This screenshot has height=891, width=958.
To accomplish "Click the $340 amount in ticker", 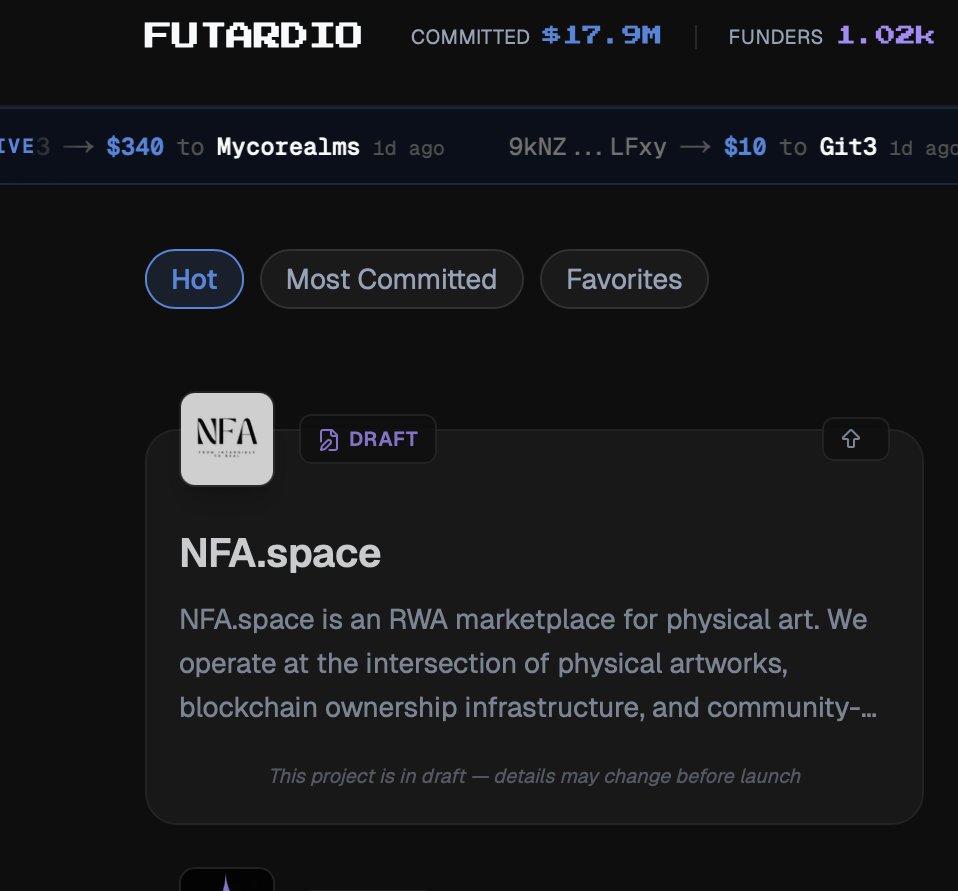I will 135,147.
